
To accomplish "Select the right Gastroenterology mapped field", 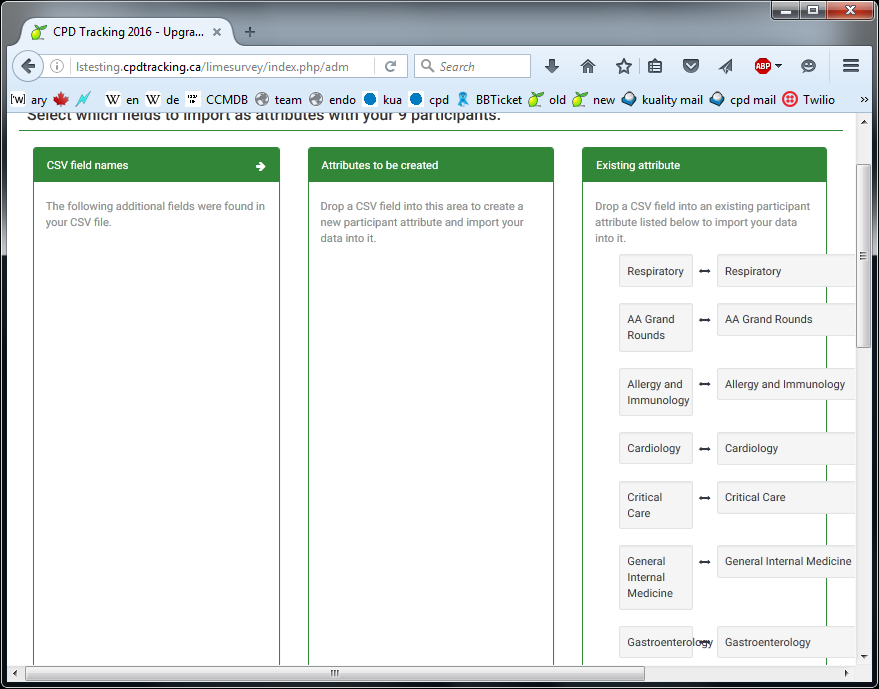I will point(786,642).
